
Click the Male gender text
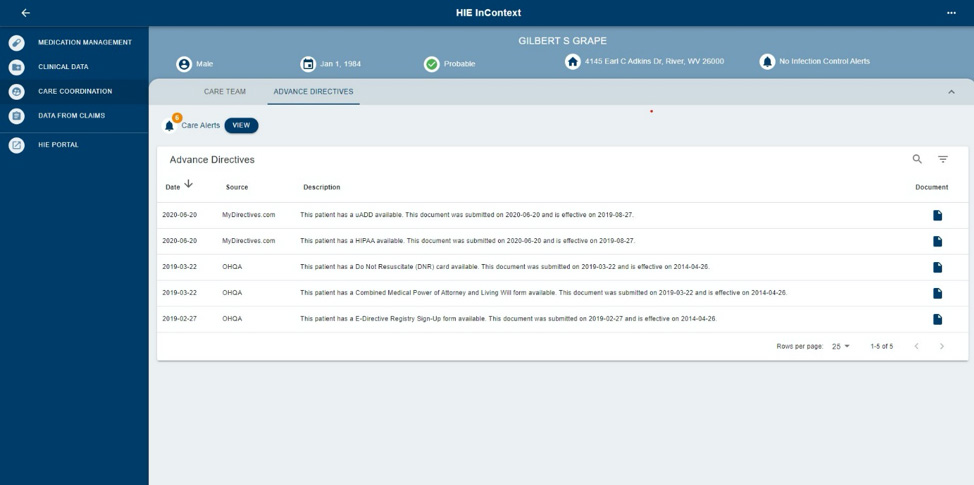pyautogui.click(x=204, y=64)
